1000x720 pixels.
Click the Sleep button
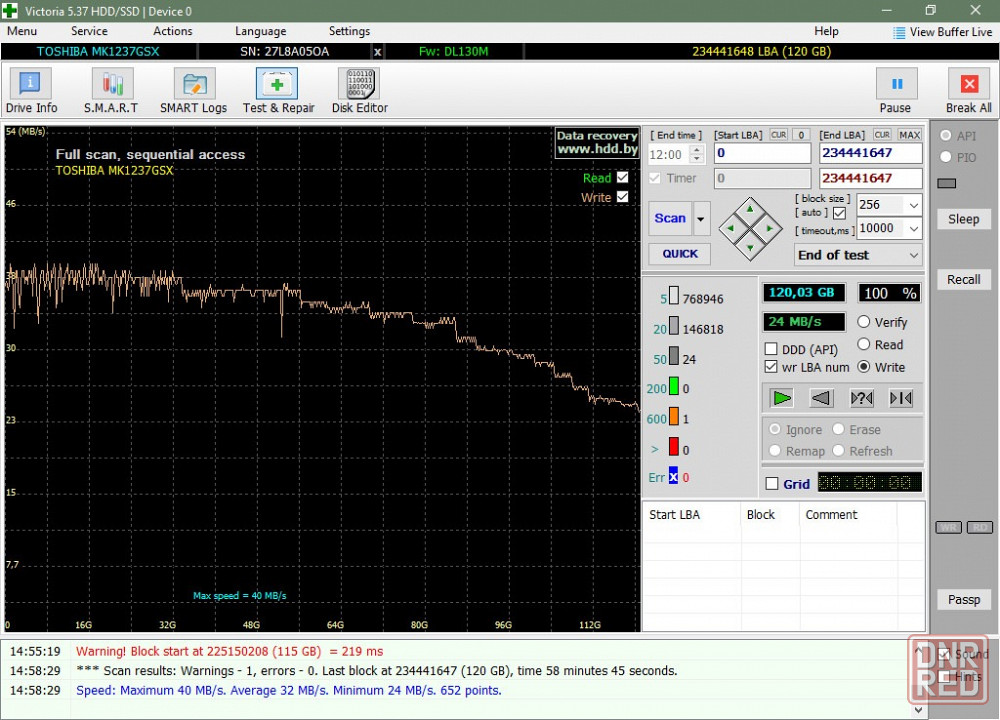point(963,219)
